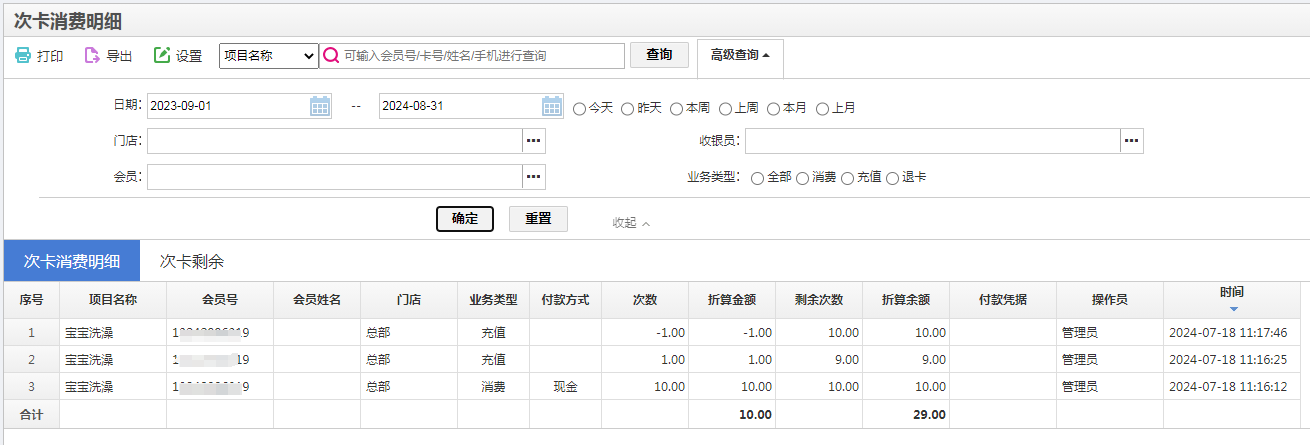Select the 今天 date radio
This screenshot has height=445, width=1310.
tap(580, 108)
